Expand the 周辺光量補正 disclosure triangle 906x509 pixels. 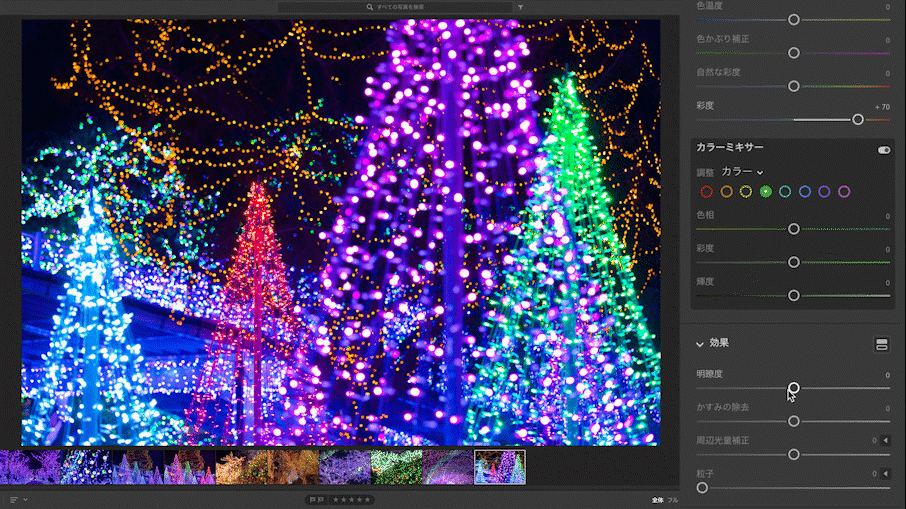click(885, 440)
